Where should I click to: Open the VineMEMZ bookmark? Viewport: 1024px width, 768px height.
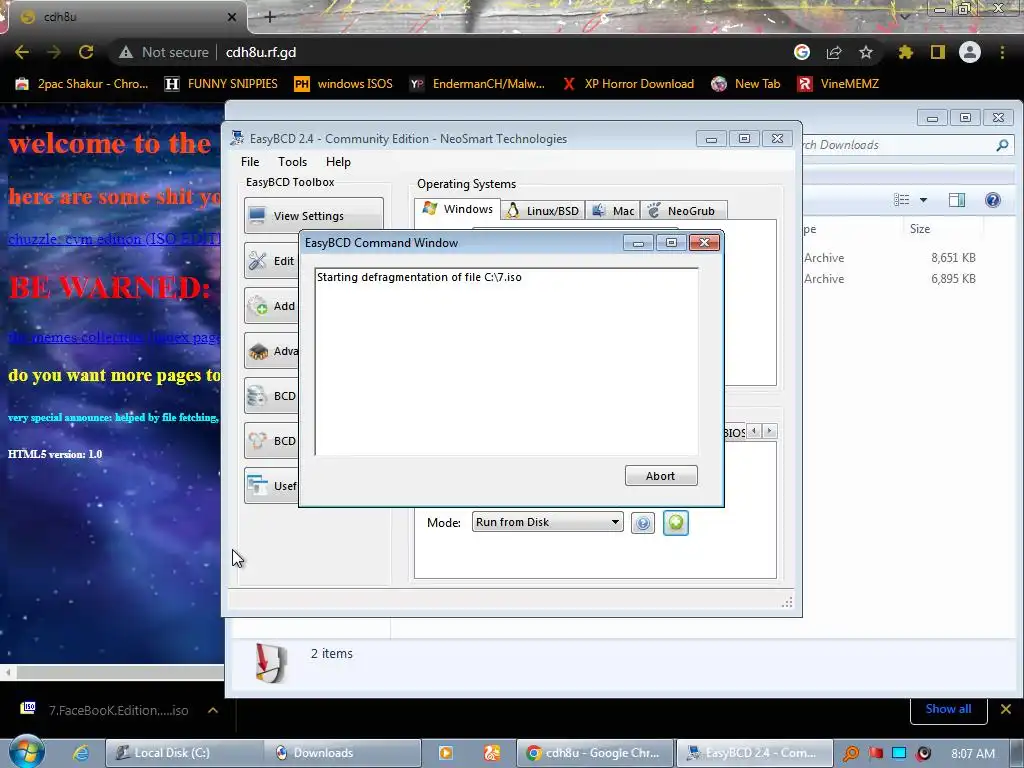coord(838,84)
